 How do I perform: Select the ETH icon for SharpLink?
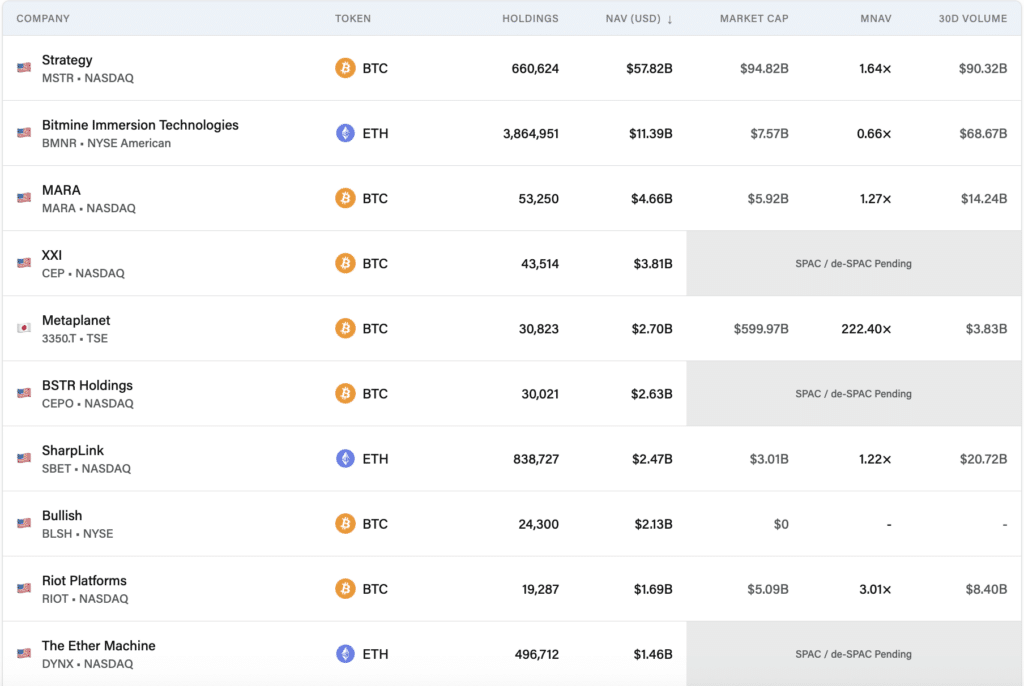coord(344,458)
